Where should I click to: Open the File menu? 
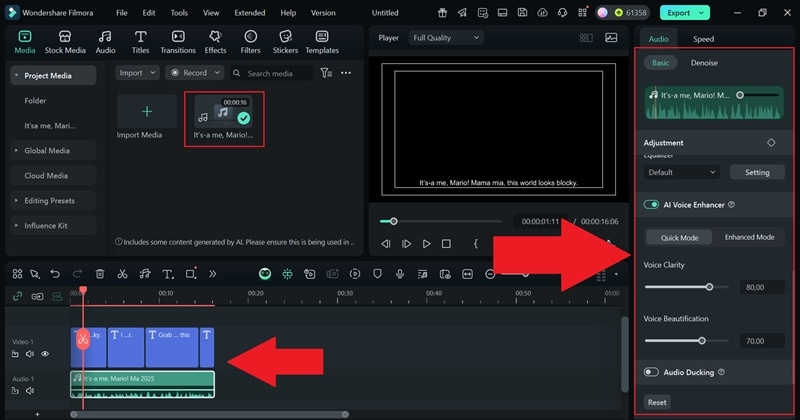click(x=121, y=13)
